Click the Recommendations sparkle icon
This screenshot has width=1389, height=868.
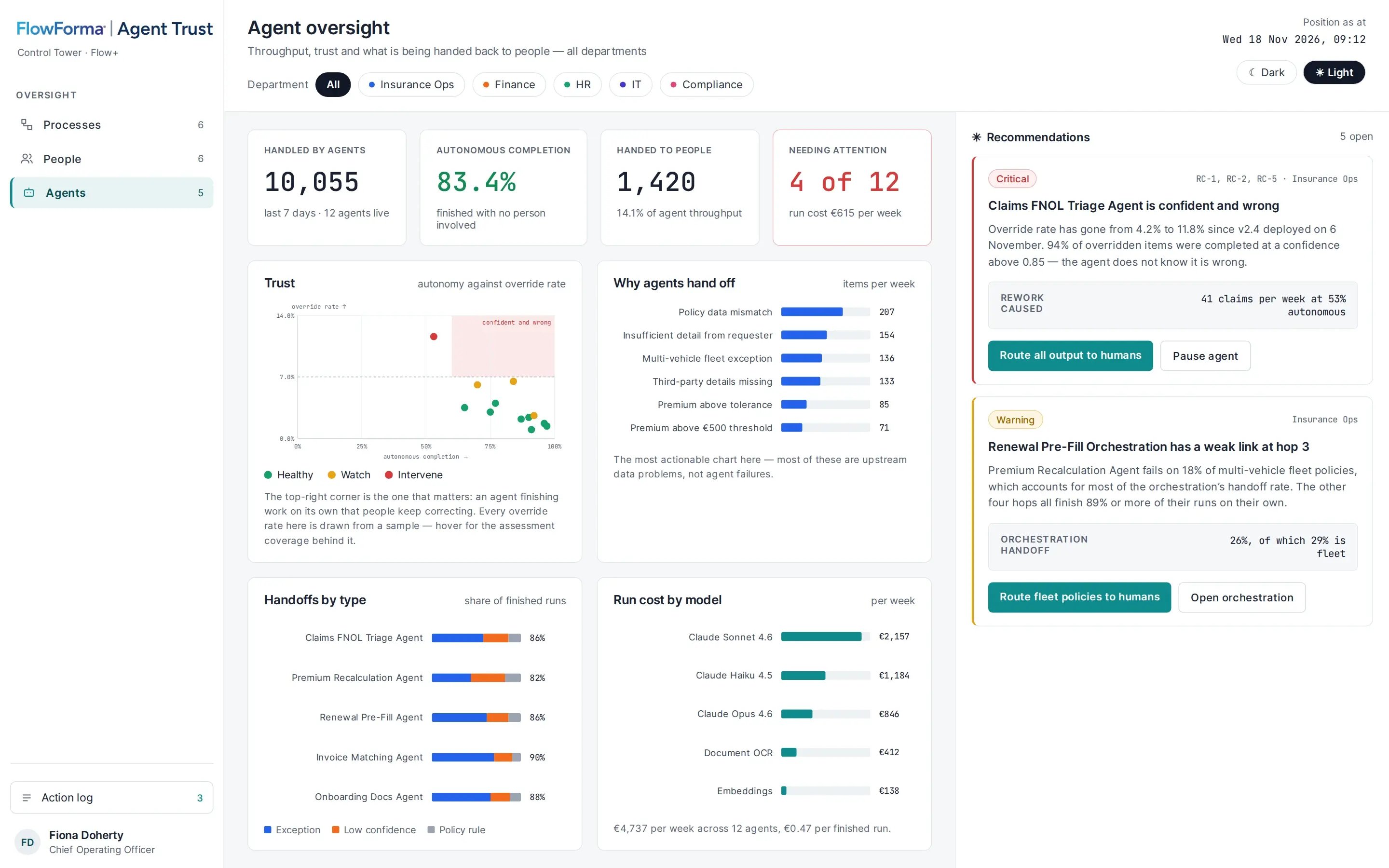[976, 137]
